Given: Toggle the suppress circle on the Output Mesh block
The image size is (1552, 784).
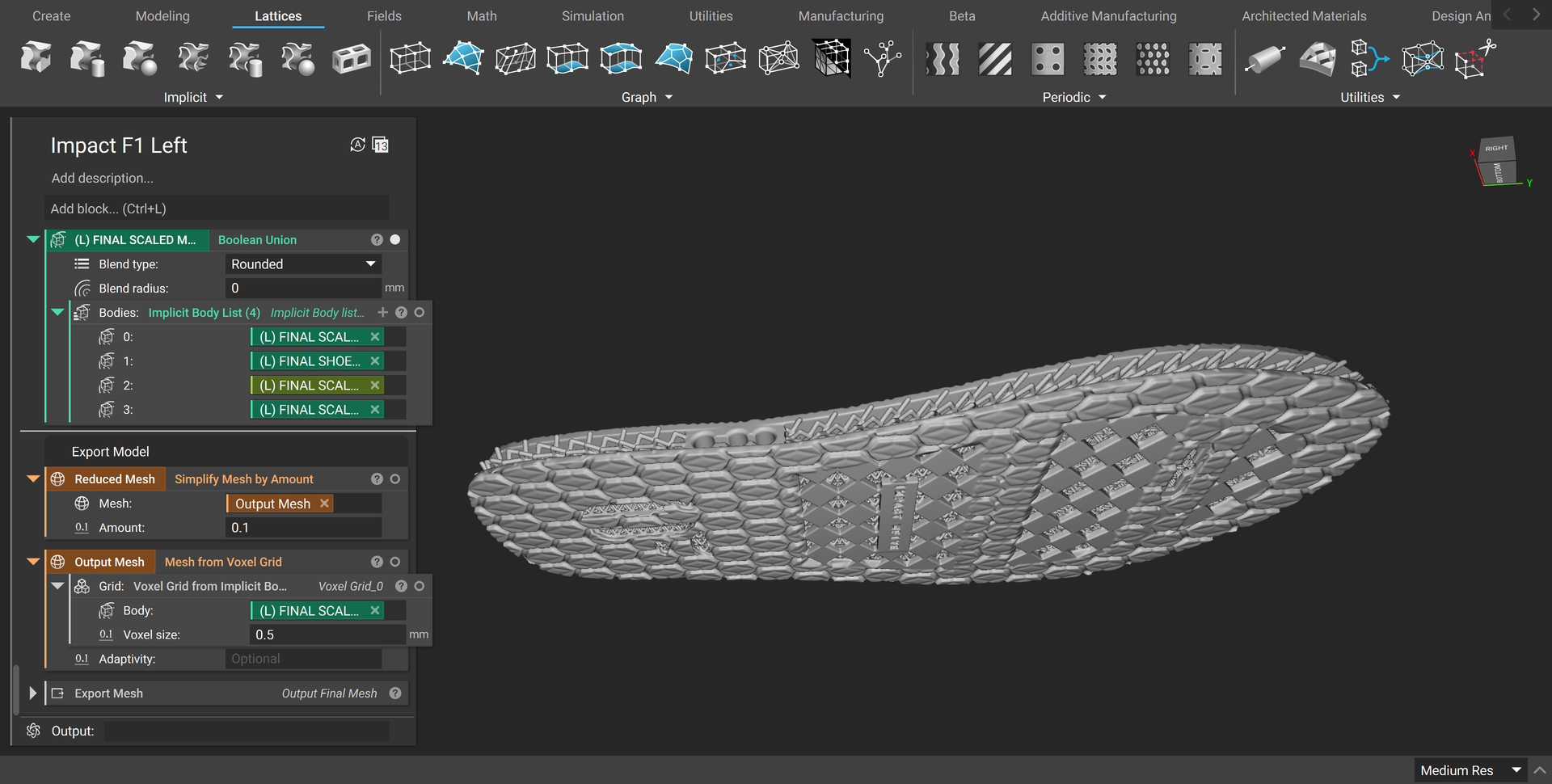Looking at the screenshot, I should point(395,561).
